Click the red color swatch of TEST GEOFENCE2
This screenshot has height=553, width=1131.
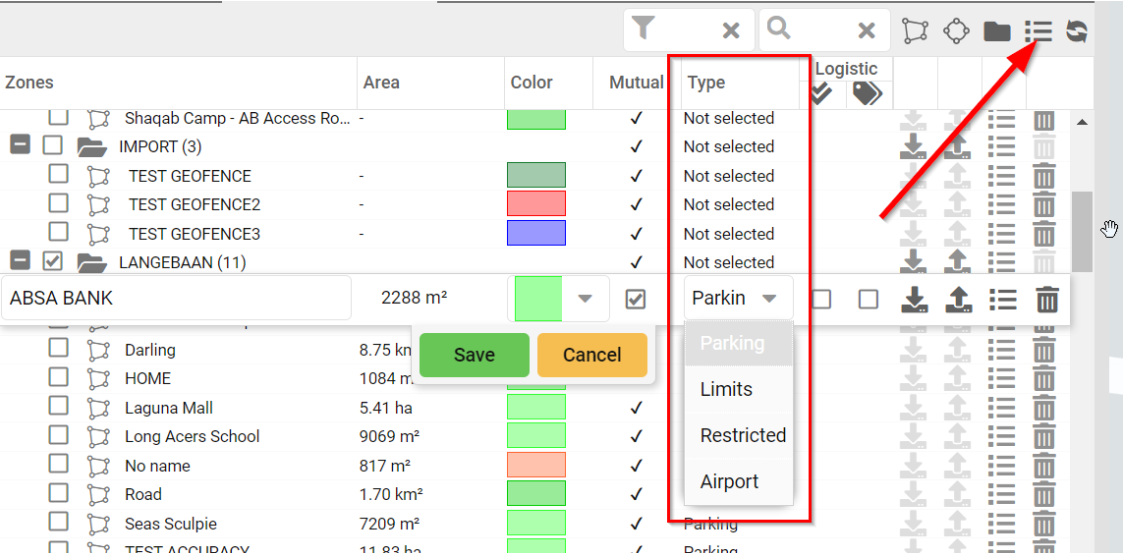pos(536,204)
